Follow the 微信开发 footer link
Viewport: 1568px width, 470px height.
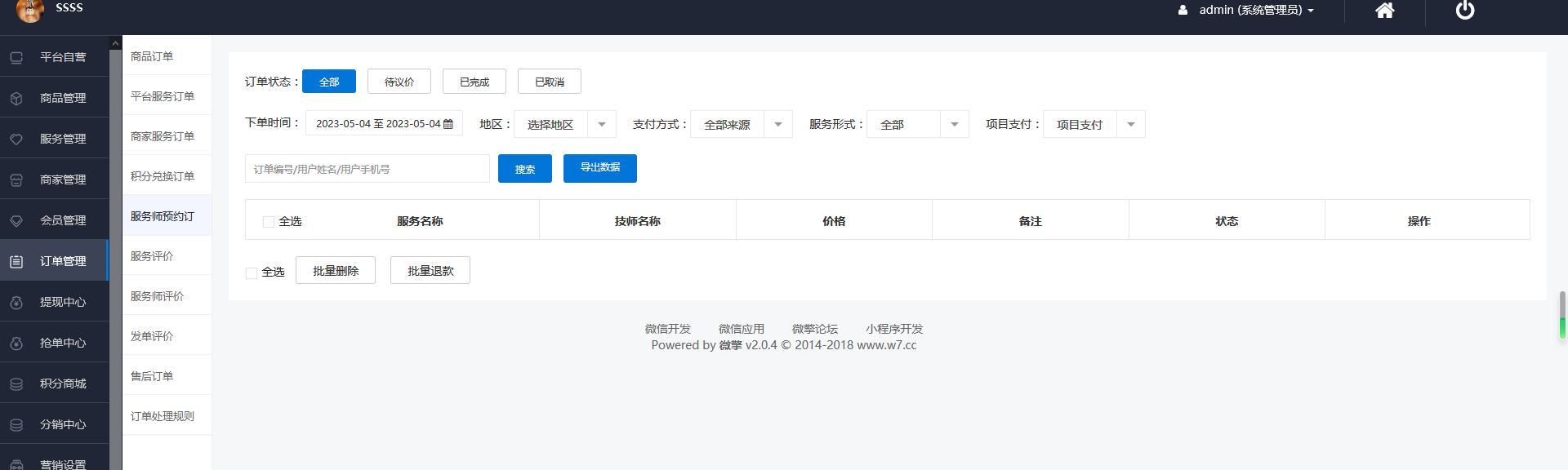[x=668, y=329]
